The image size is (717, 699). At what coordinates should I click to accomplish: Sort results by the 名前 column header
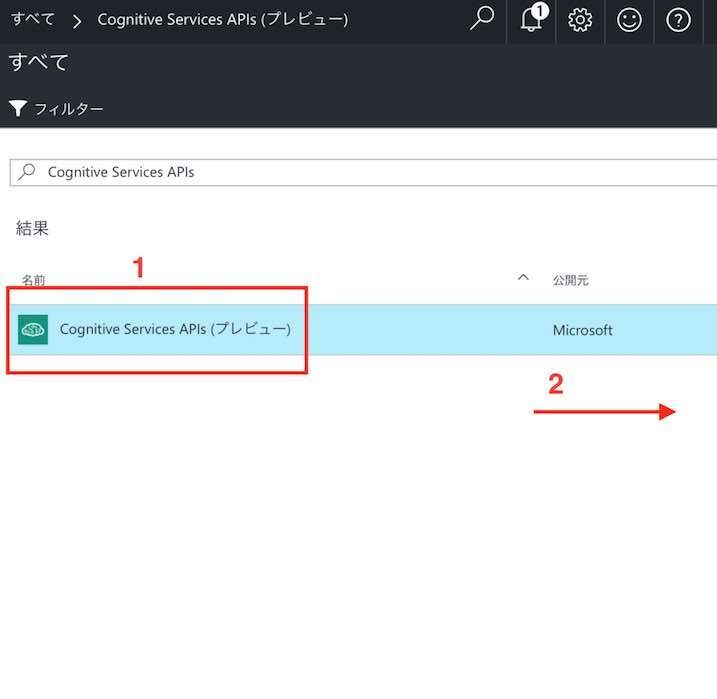click(x=34, y=280)
